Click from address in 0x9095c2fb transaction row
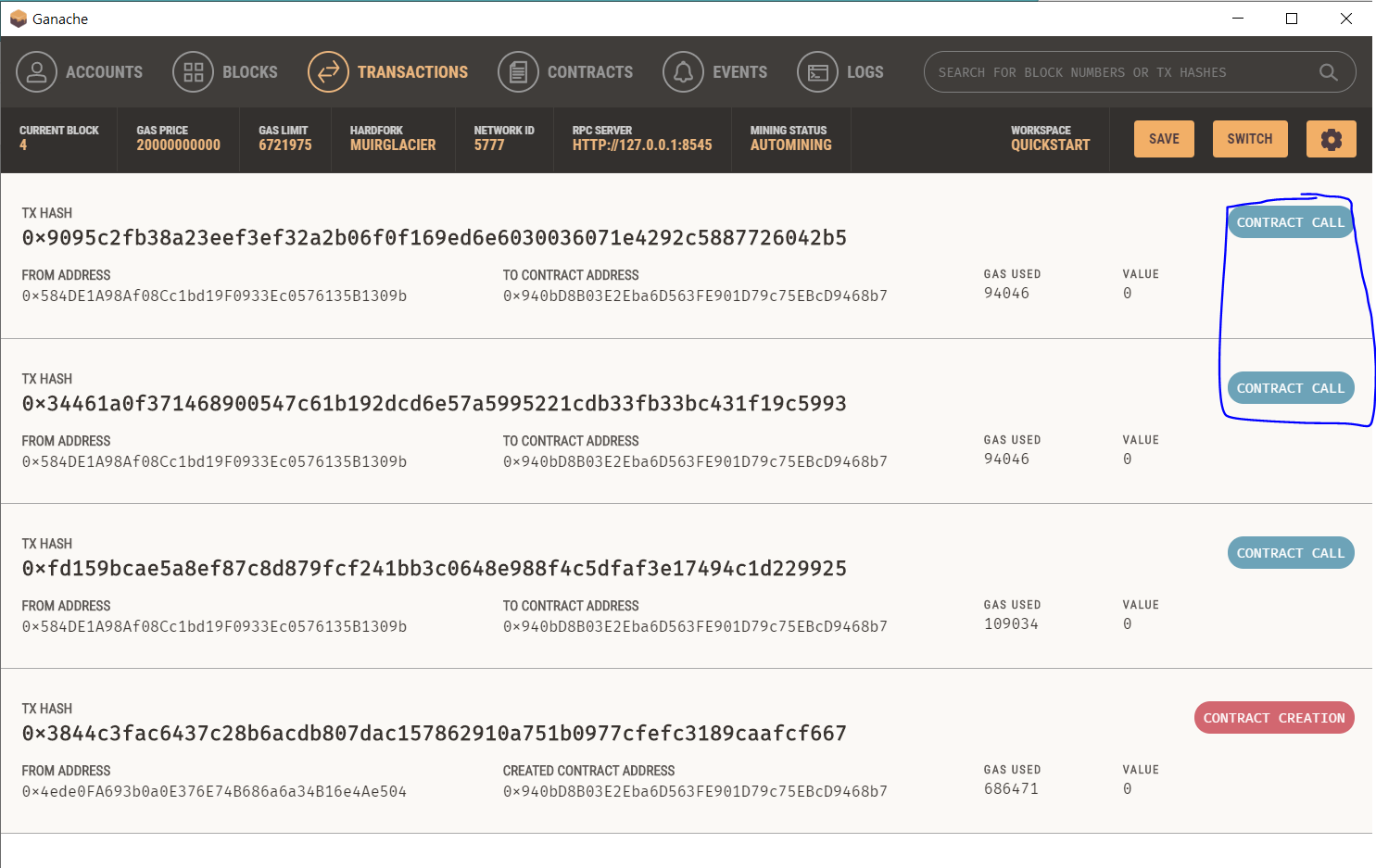 (214, 296)
